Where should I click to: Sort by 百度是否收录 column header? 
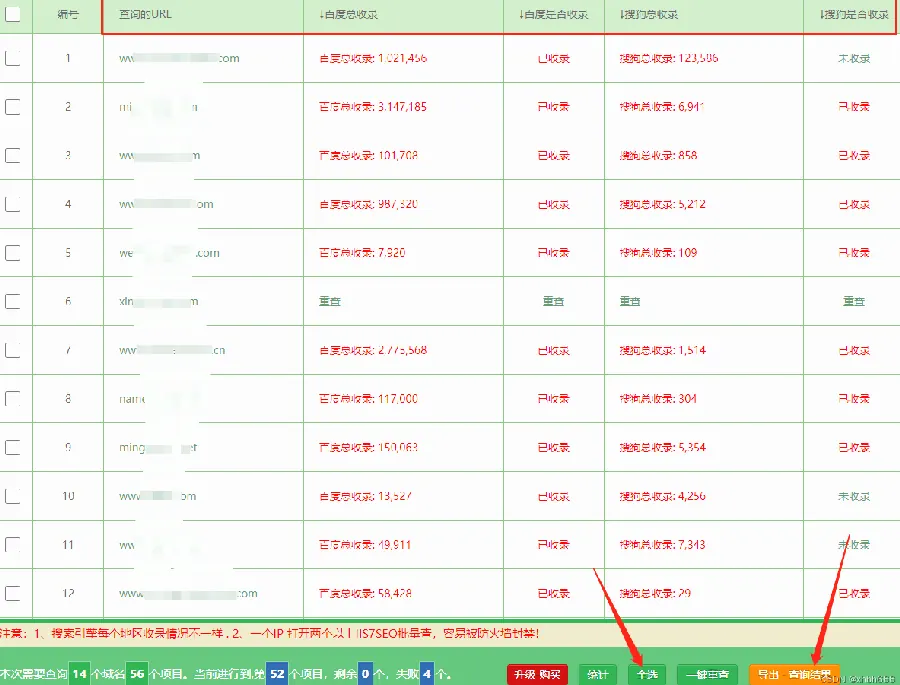[553, 14]
